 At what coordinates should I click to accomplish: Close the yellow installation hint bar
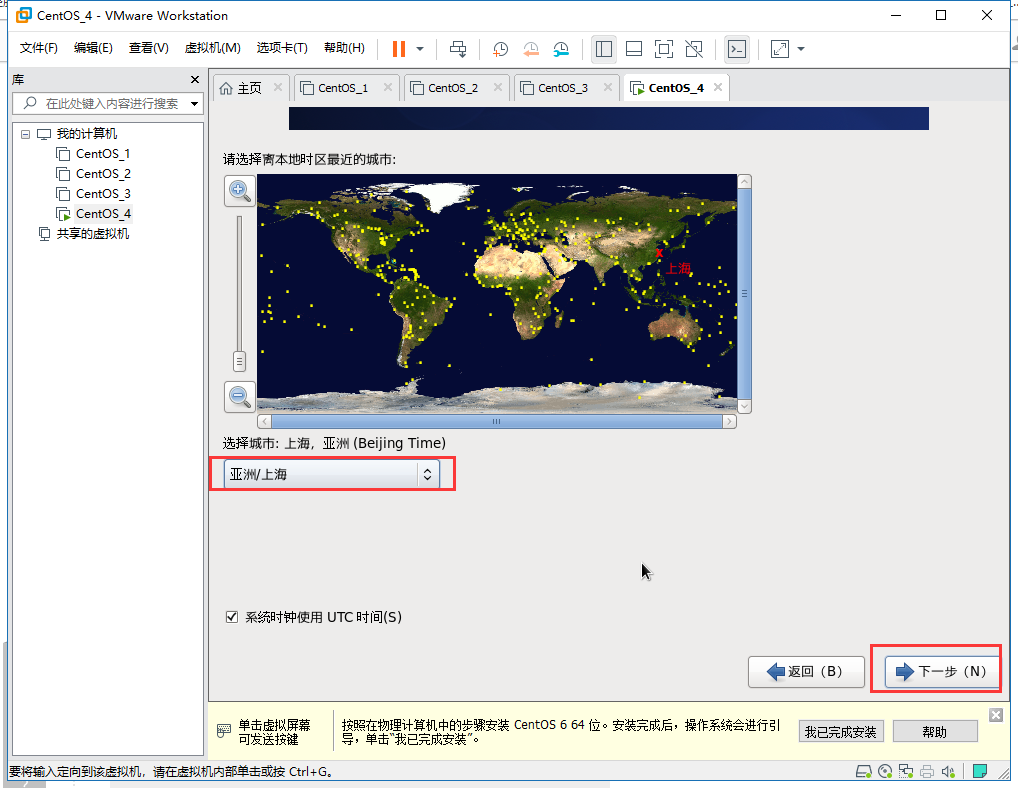(x=996, y=715)
